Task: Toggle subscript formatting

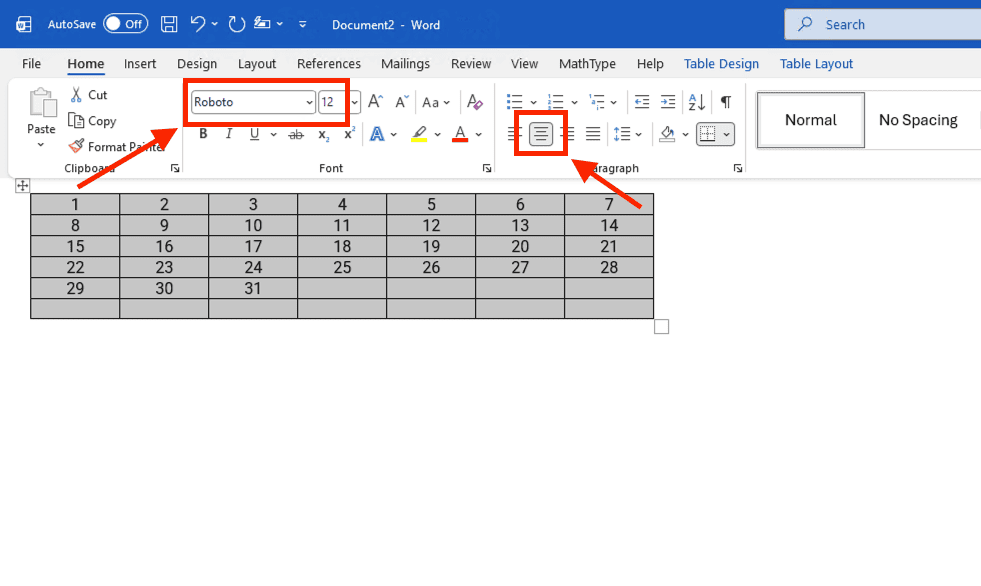Action: pos(323,134)
